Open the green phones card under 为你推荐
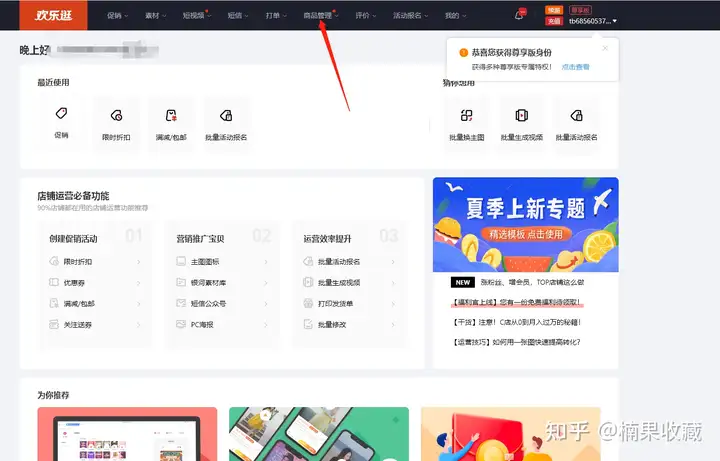Screen dimensions: 720x461 319,434
